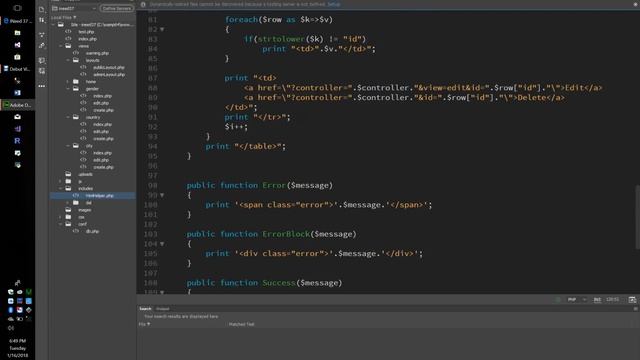
Task: Select db.php under conf folder
Action: (x=92, y=231)
